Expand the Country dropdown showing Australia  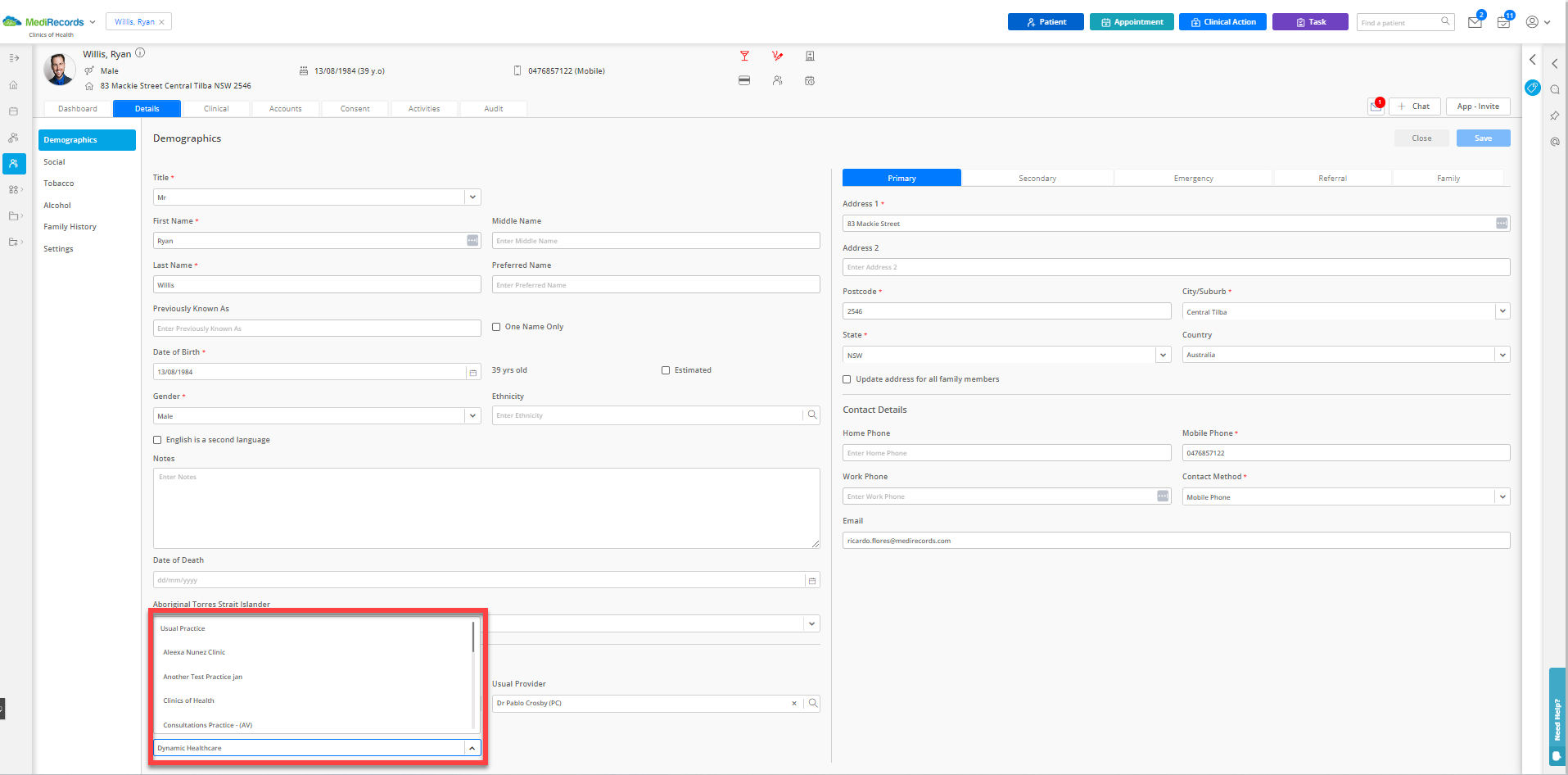tap(1502, 354)
